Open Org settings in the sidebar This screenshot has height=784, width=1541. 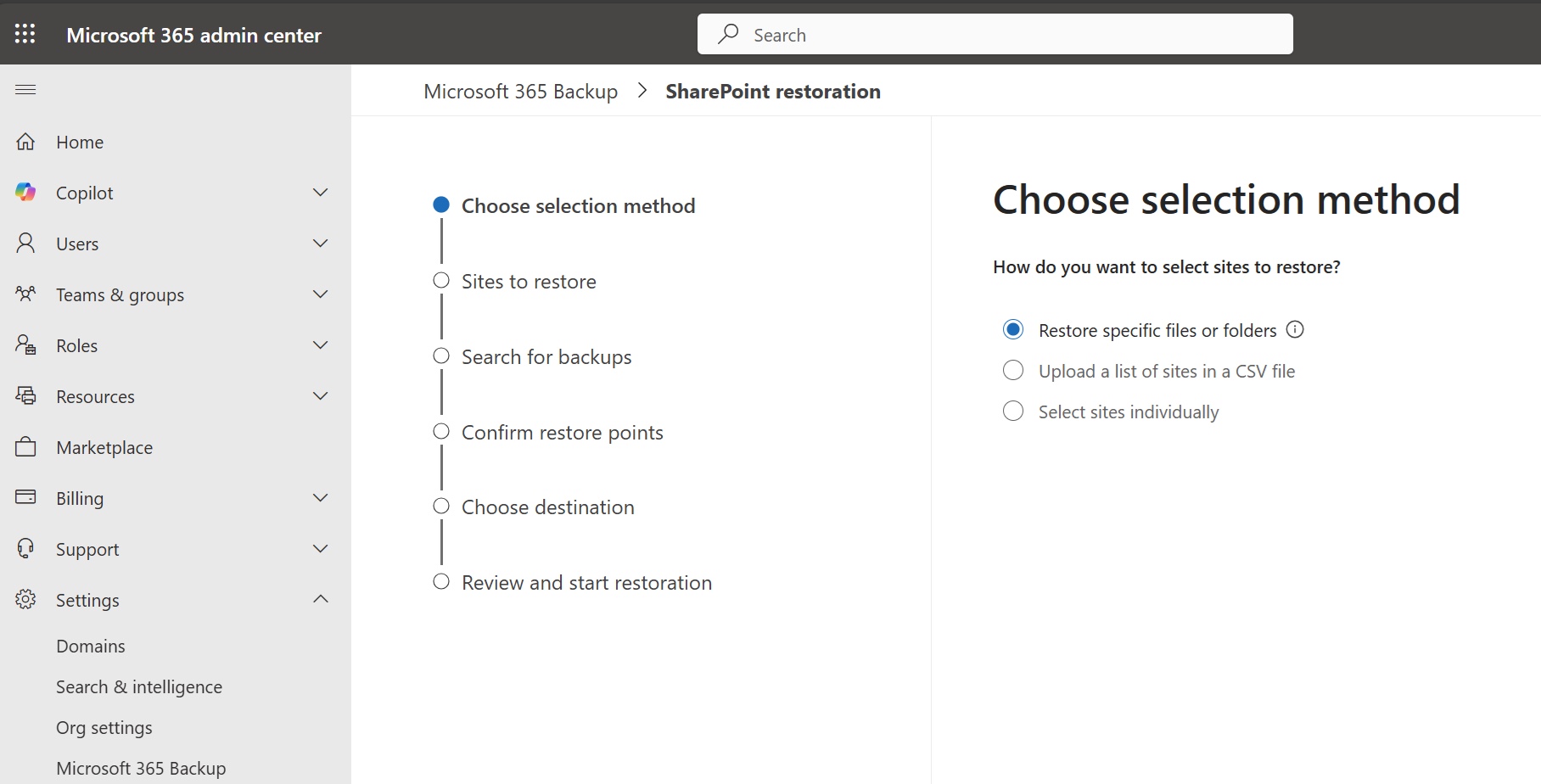(104, 728)
